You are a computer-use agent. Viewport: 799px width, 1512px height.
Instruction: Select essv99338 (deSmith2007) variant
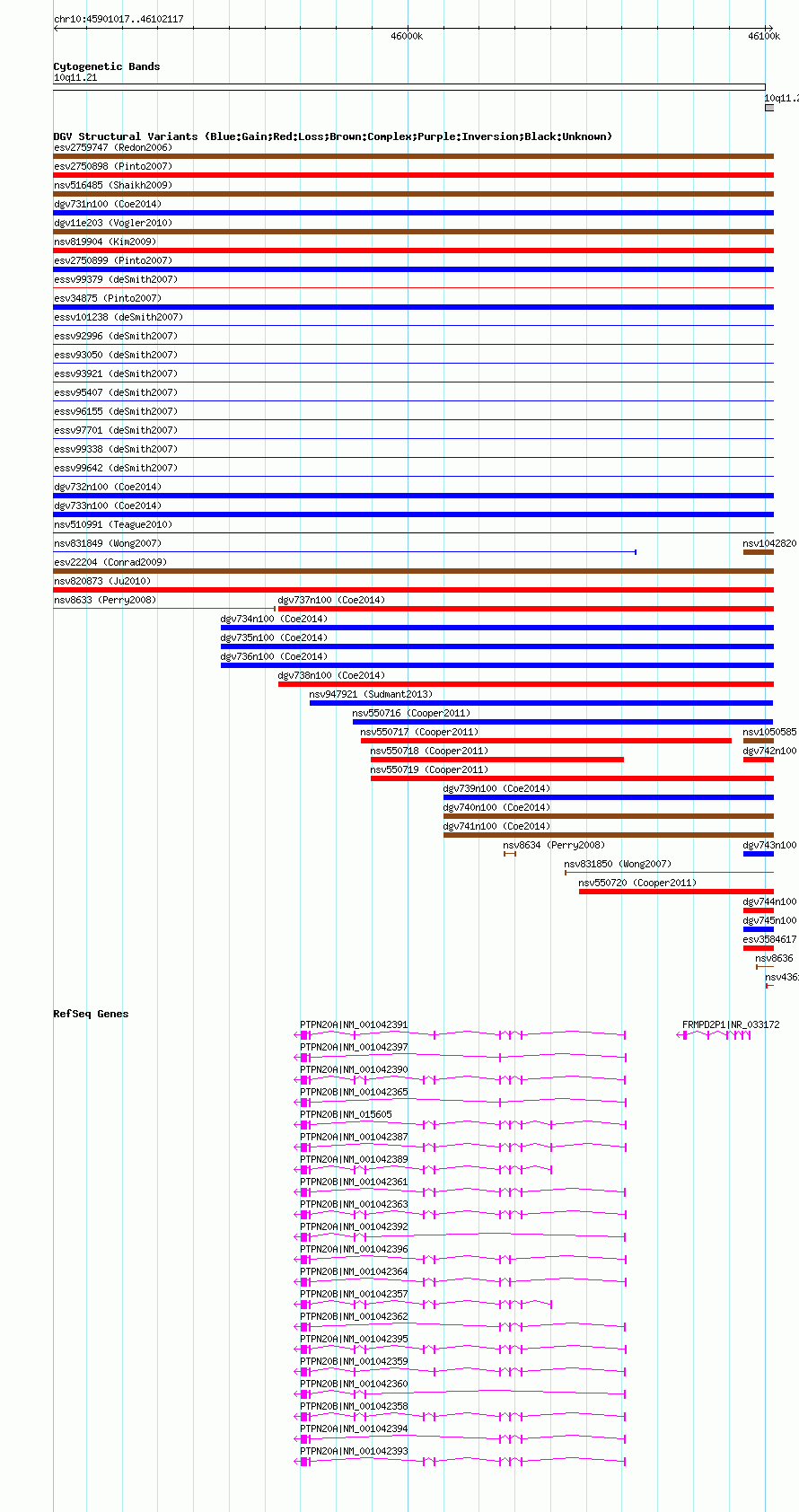116,449
